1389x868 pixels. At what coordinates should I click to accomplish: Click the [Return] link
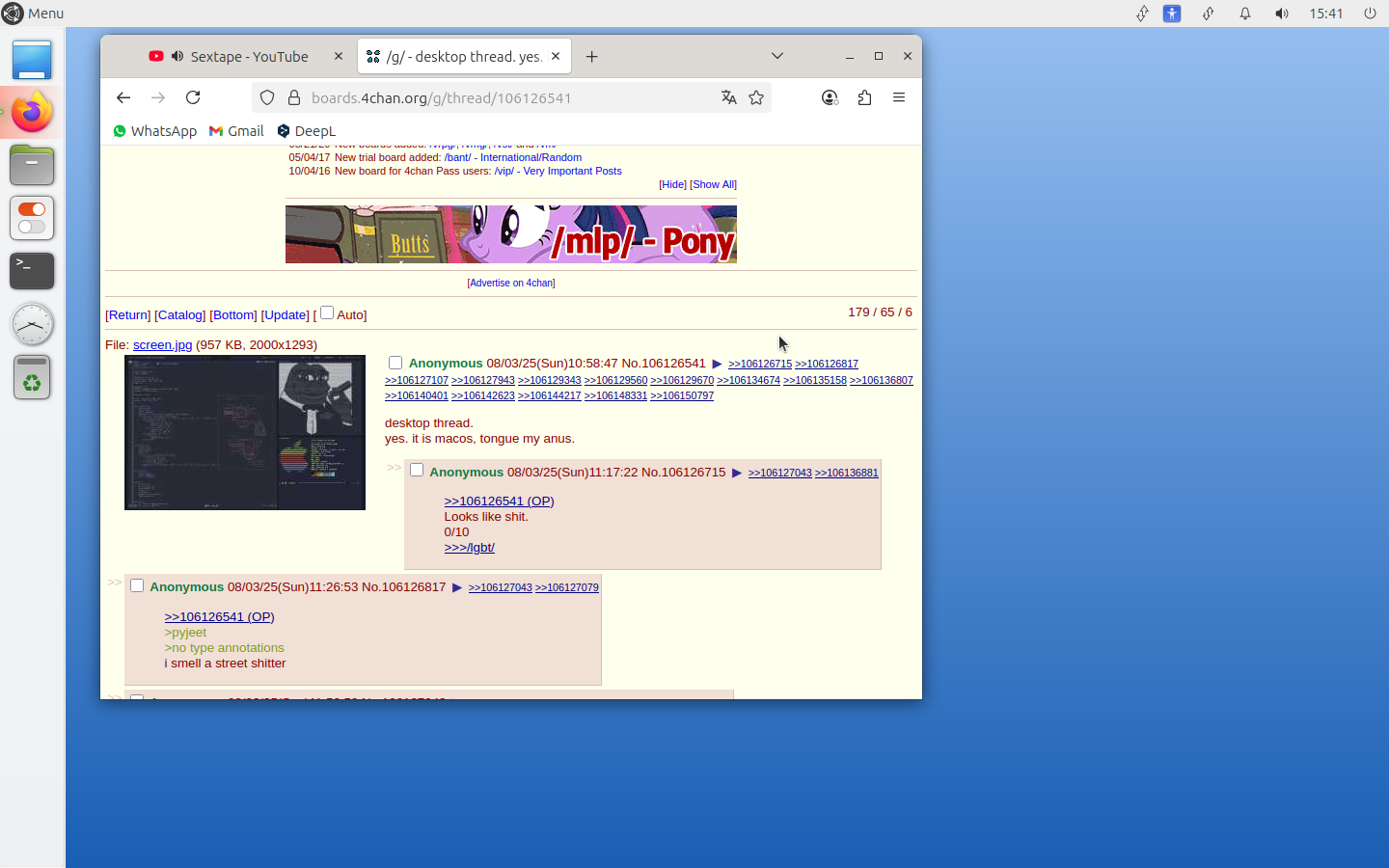click(x=128, y=315)
